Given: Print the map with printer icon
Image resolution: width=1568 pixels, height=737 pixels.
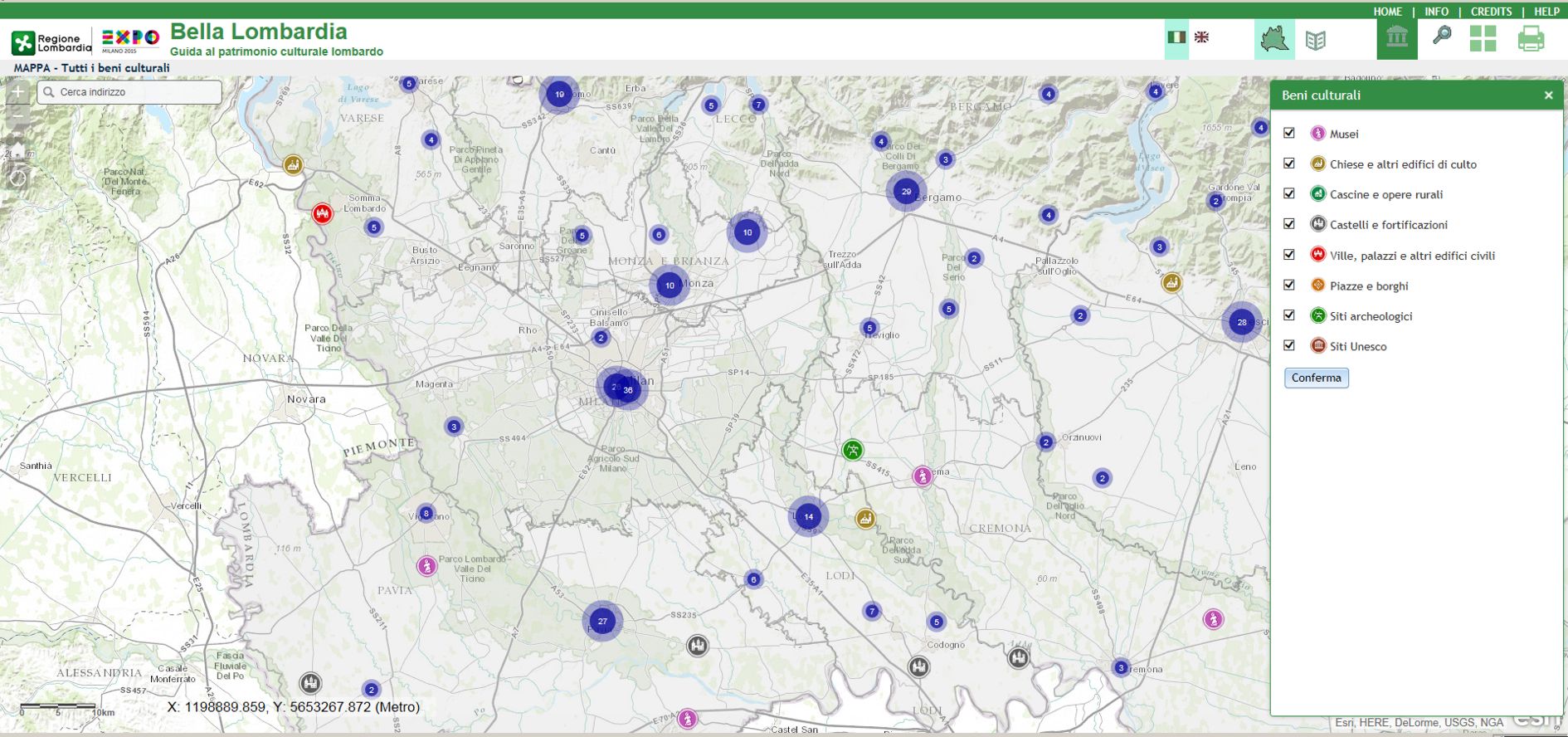Looking at the screenshot, I should (x=1531, y=39).
